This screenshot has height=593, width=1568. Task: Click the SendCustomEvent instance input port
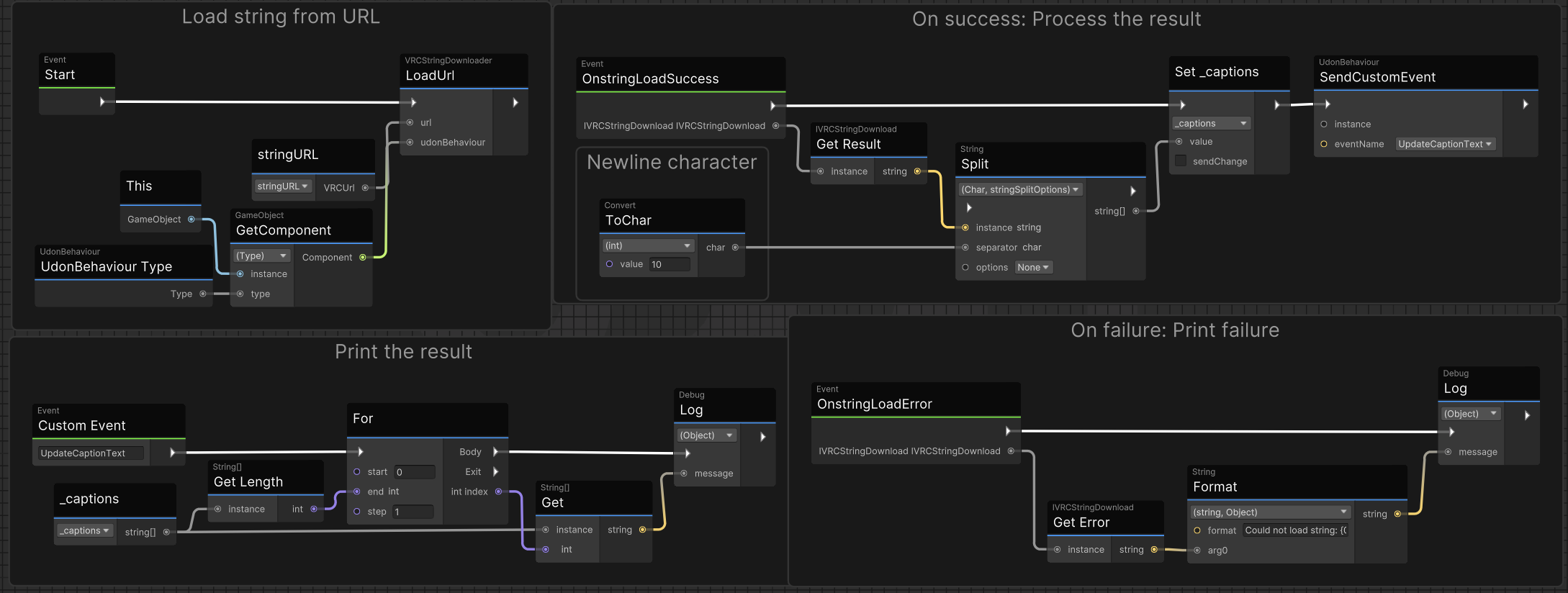point(1324,125)
